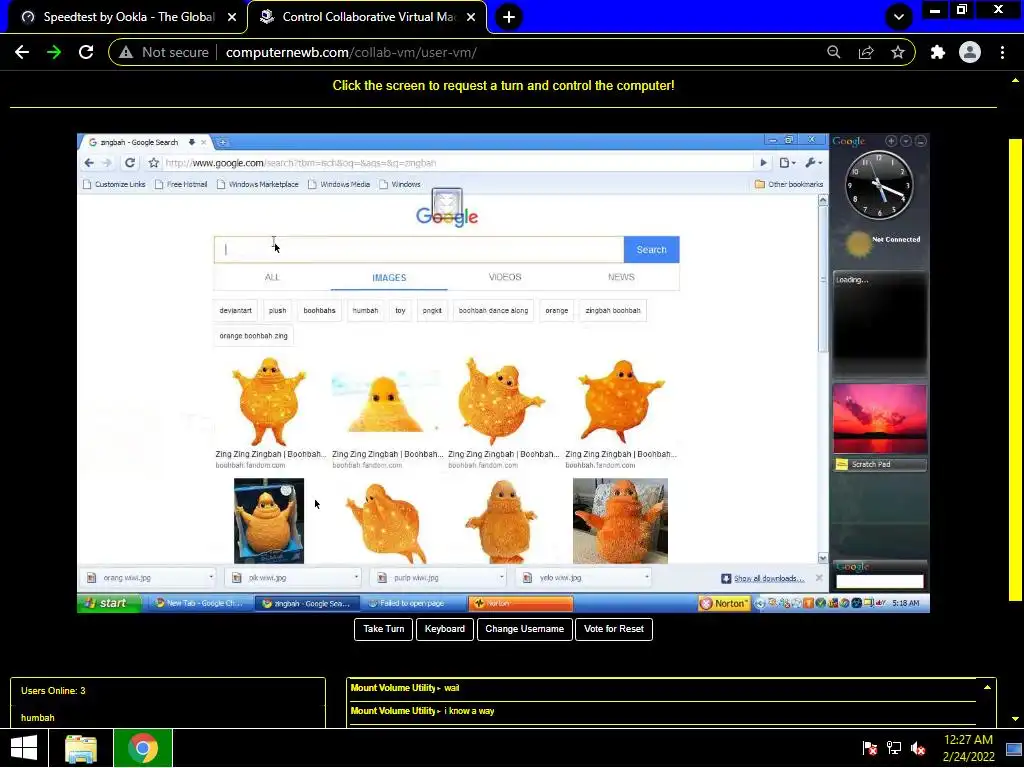Go forward with the green arrow
The height and width of the screenshot is (768, 1024).
pyautogui.click(x=54, y=52)
